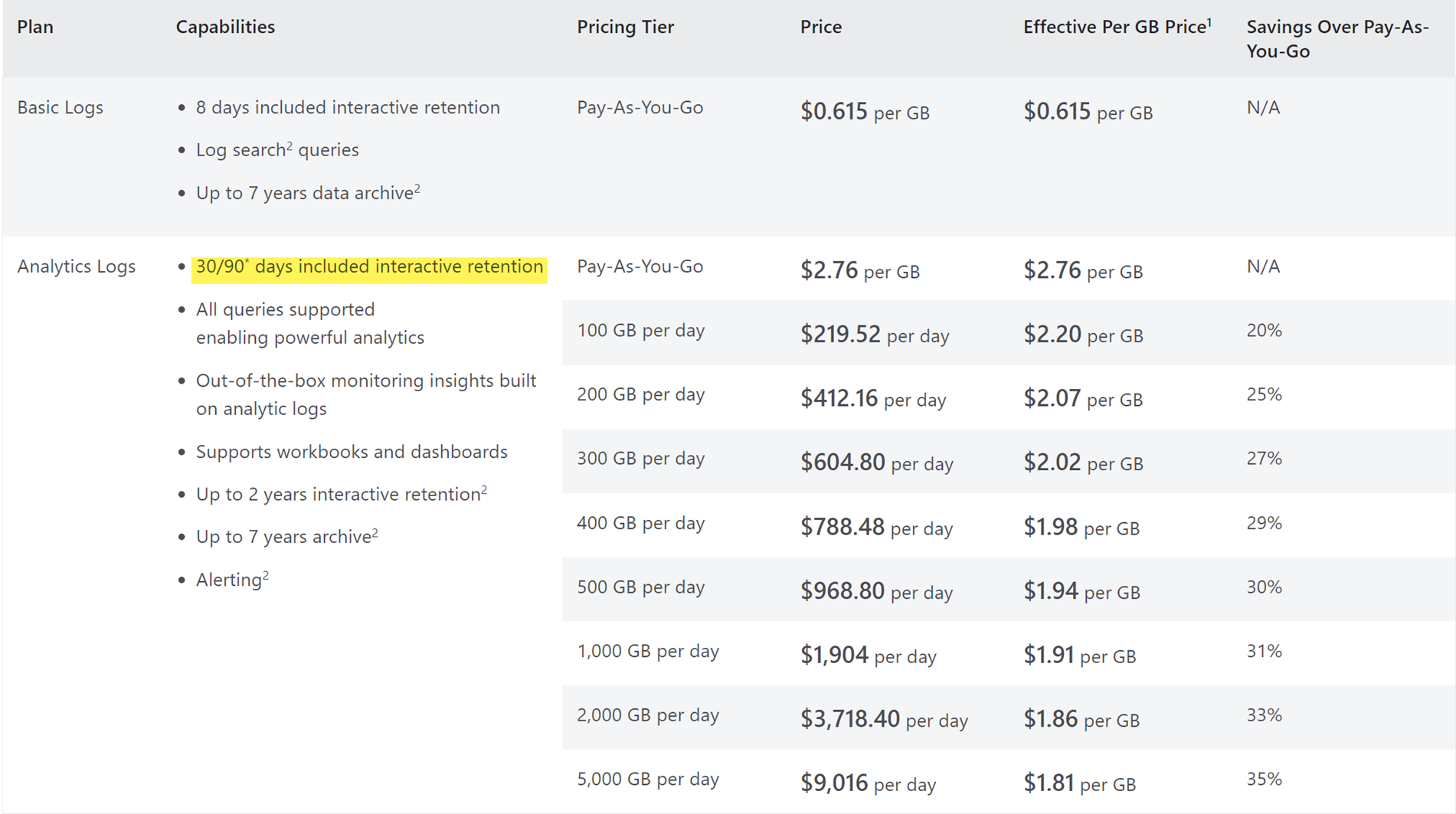Click Log search queries capability
The height and width of the screenshot is (814, 1456).
point(276,150)
